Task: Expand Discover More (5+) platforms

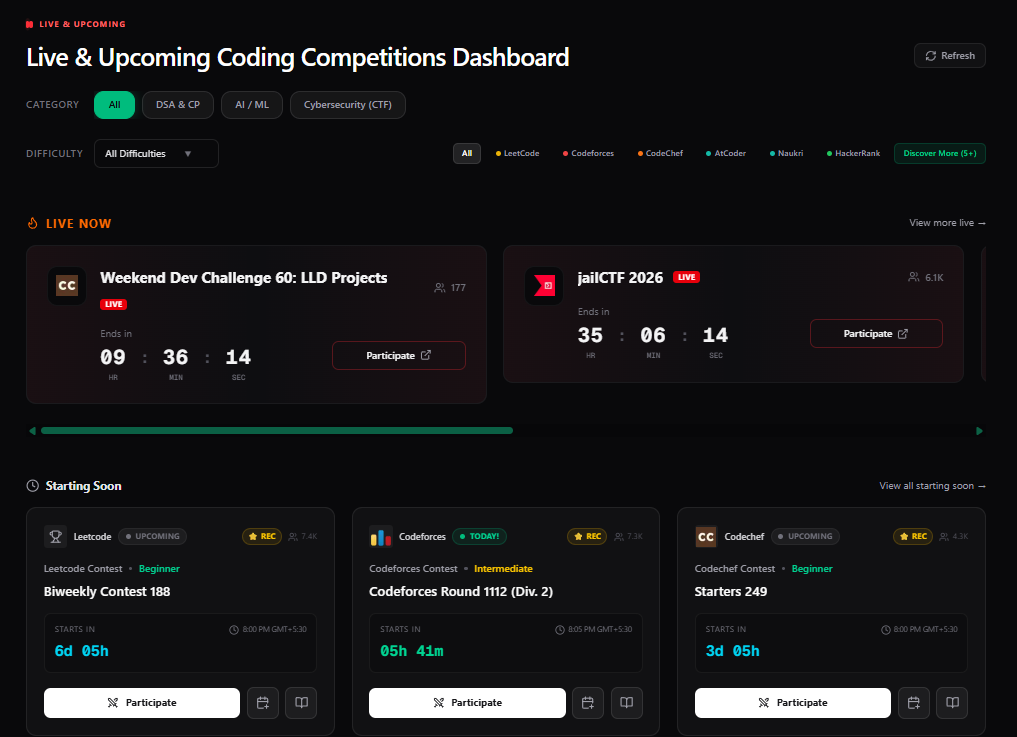Action: pyautogui.click(x=940, y=154)
